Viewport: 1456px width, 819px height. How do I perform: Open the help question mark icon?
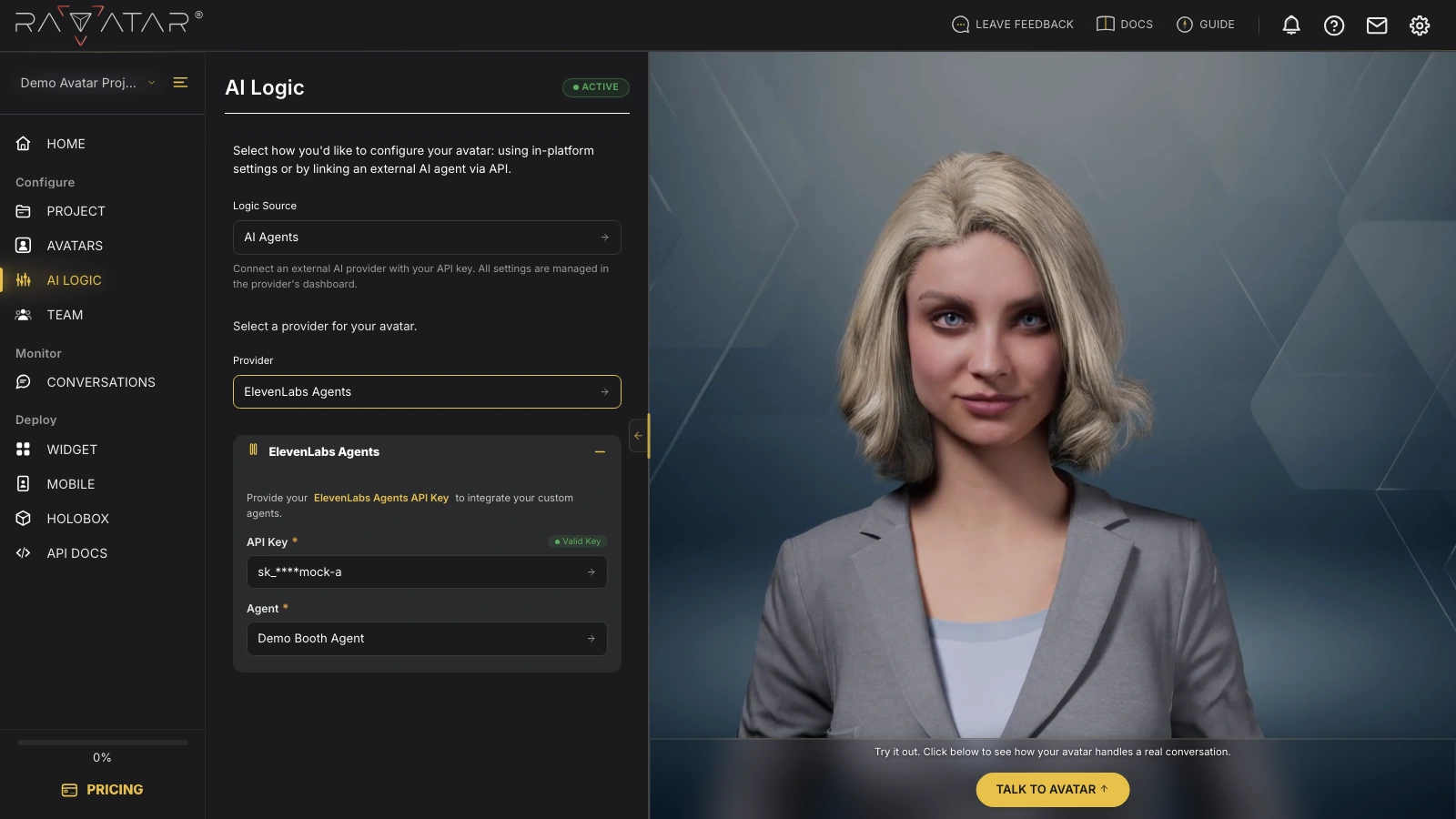coord(1333,25)
